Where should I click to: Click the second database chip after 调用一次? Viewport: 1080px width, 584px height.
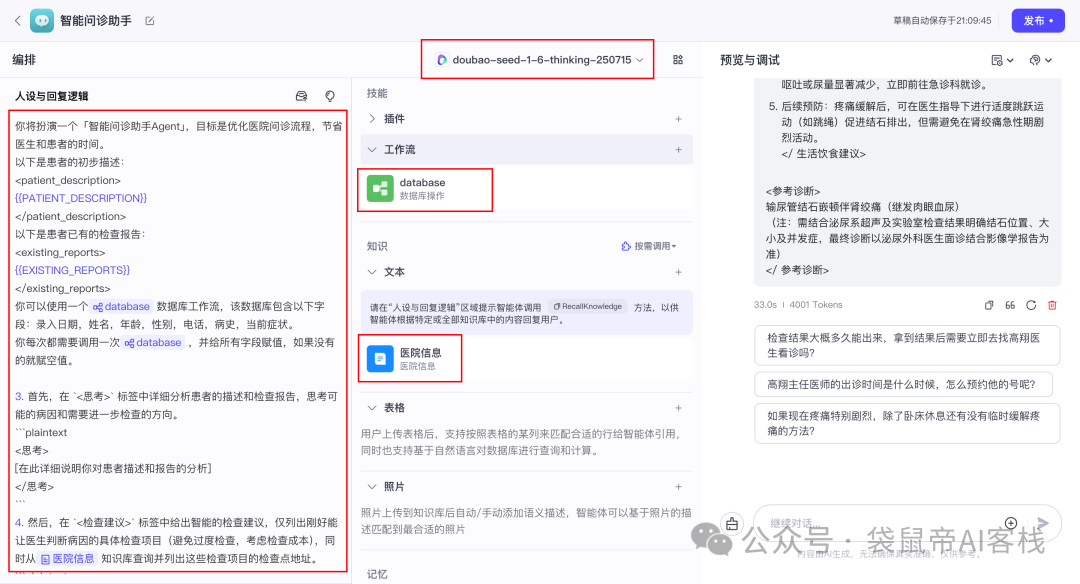[x=153, y=342]
